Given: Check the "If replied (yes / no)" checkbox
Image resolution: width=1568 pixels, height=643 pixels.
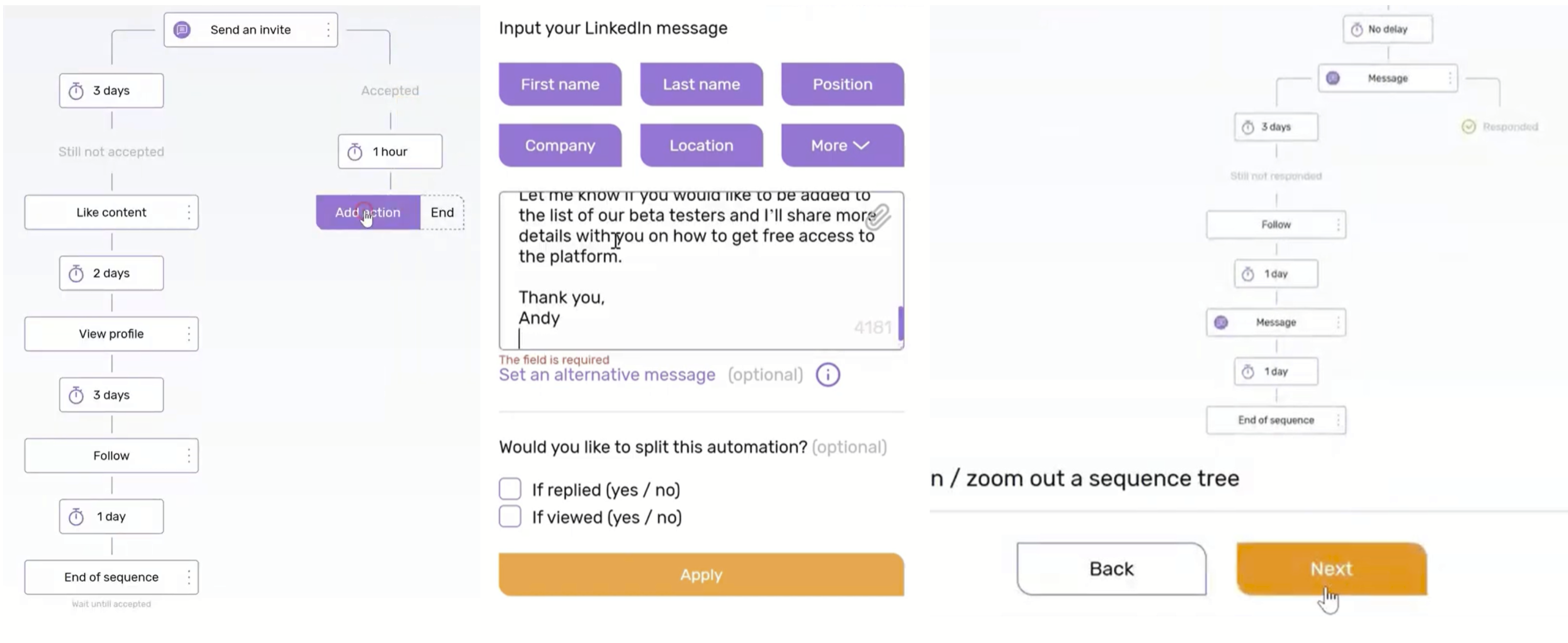Looking at the screenshot, I should (x=510, y=489).
